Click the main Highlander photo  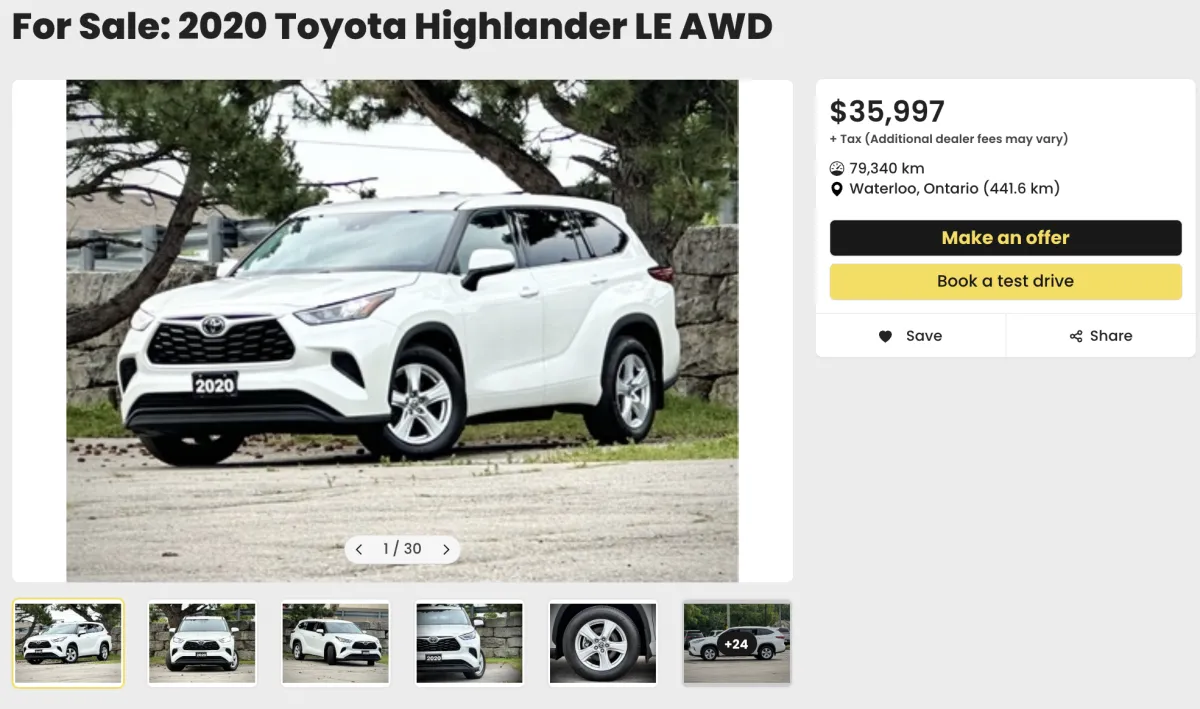(x=402, y=330)
